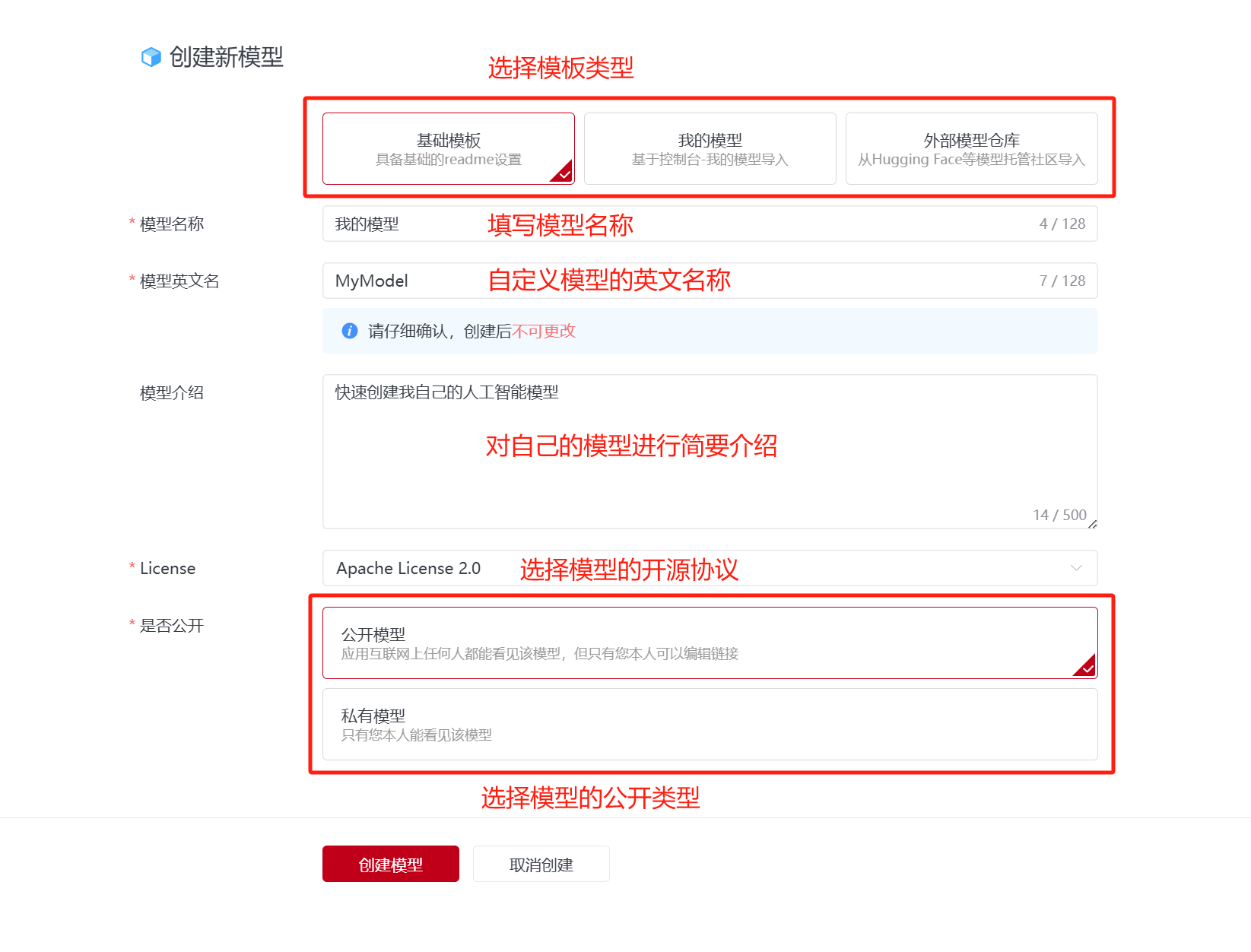Click the textarea resize handle in 模型介绍

1092,523
